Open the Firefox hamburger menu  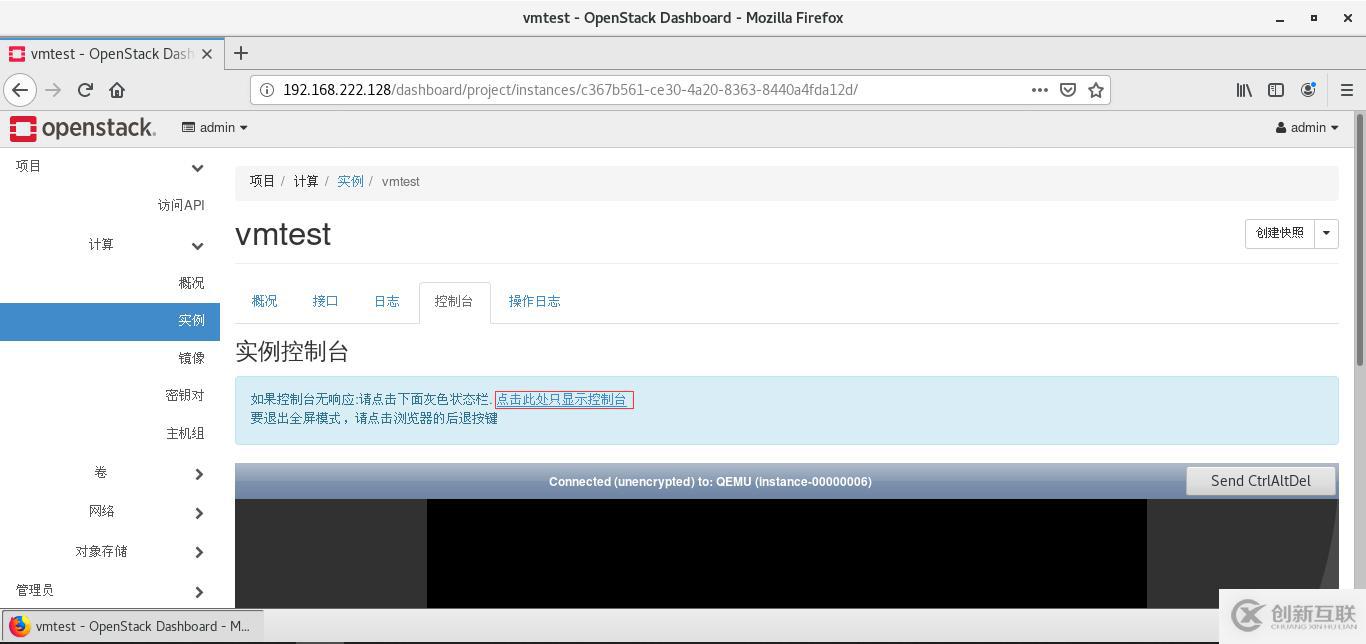(1347, 90)
